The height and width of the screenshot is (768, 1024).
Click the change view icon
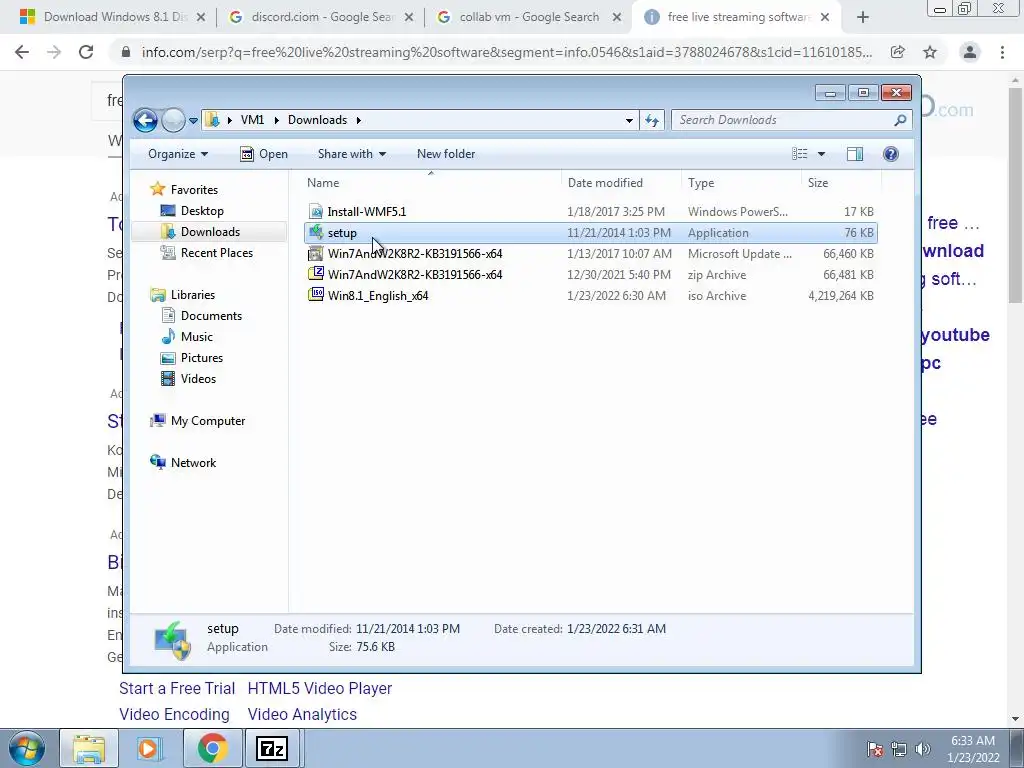(799, 154)
